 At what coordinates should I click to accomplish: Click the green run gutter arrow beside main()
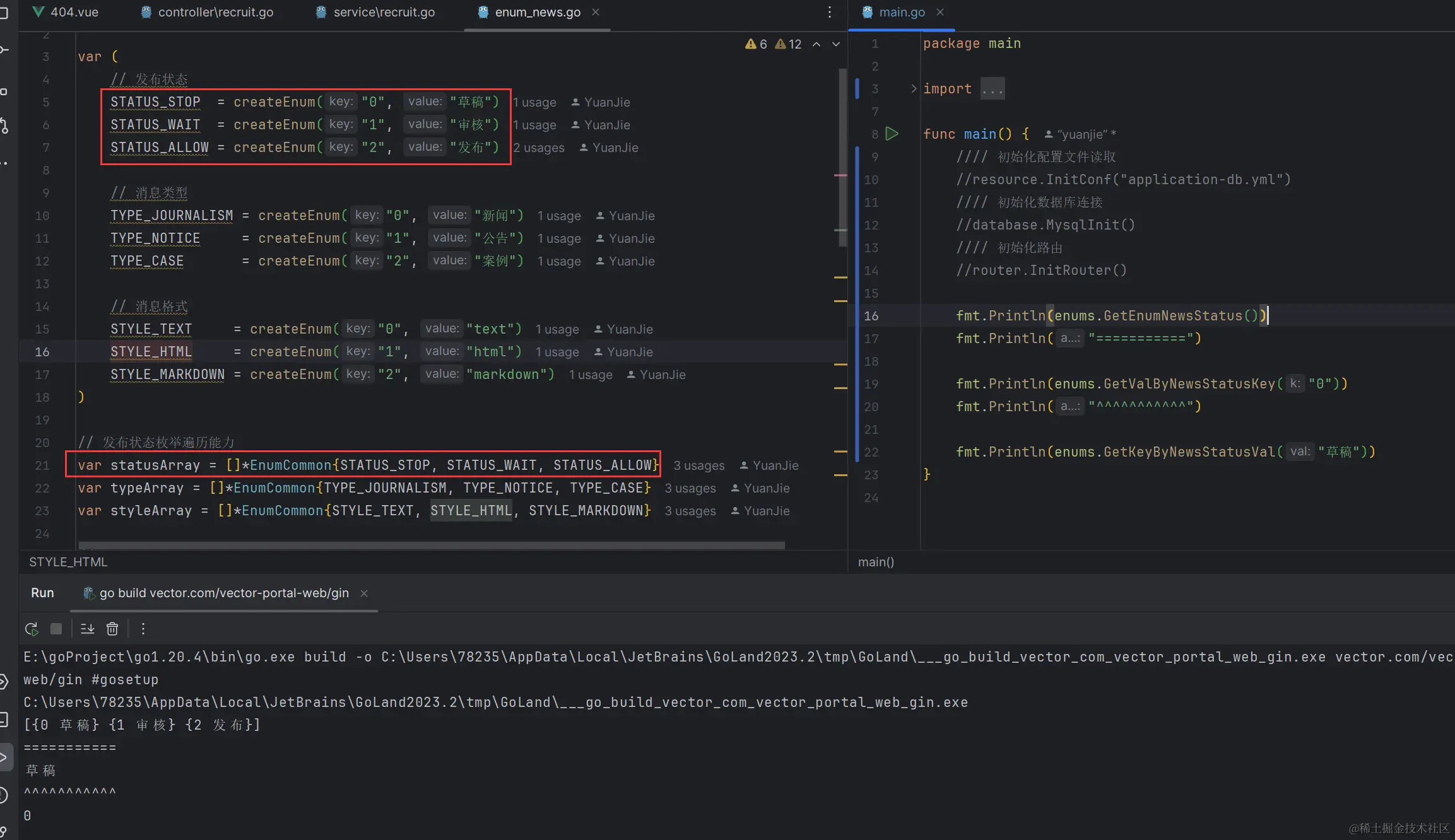click(x=892, y=134)
